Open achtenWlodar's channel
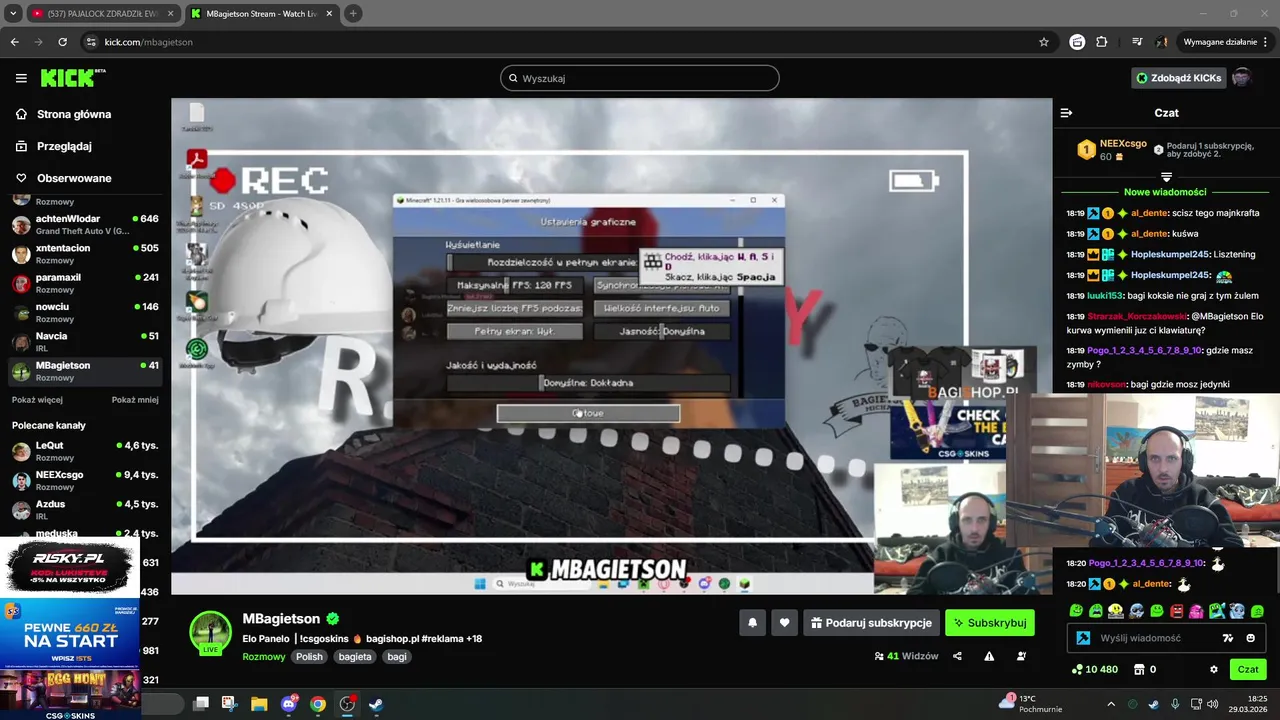This screenshot has height=720, width=1280. pyautogui.click(x=85, y=224)
